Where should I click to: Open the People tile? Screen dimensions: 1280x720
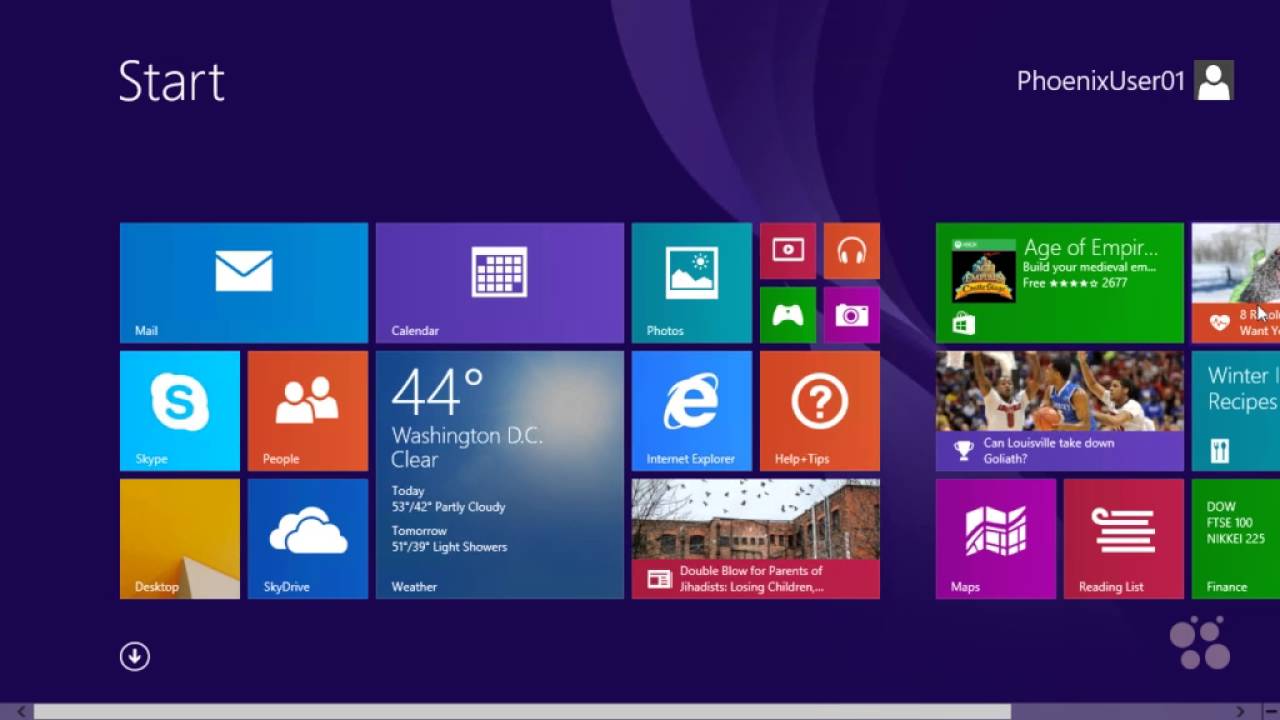(308, 411)
